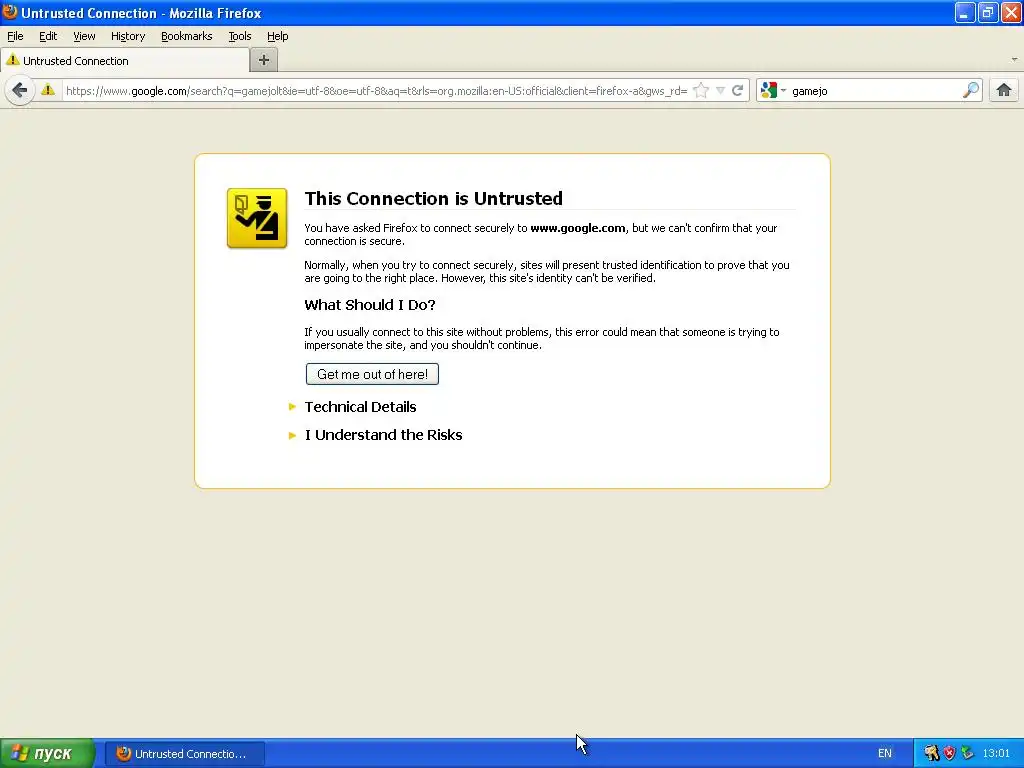Click the What Should I Do? heading
The width and height of the screenshot is (1024, 768).
(x=370, y=305)
